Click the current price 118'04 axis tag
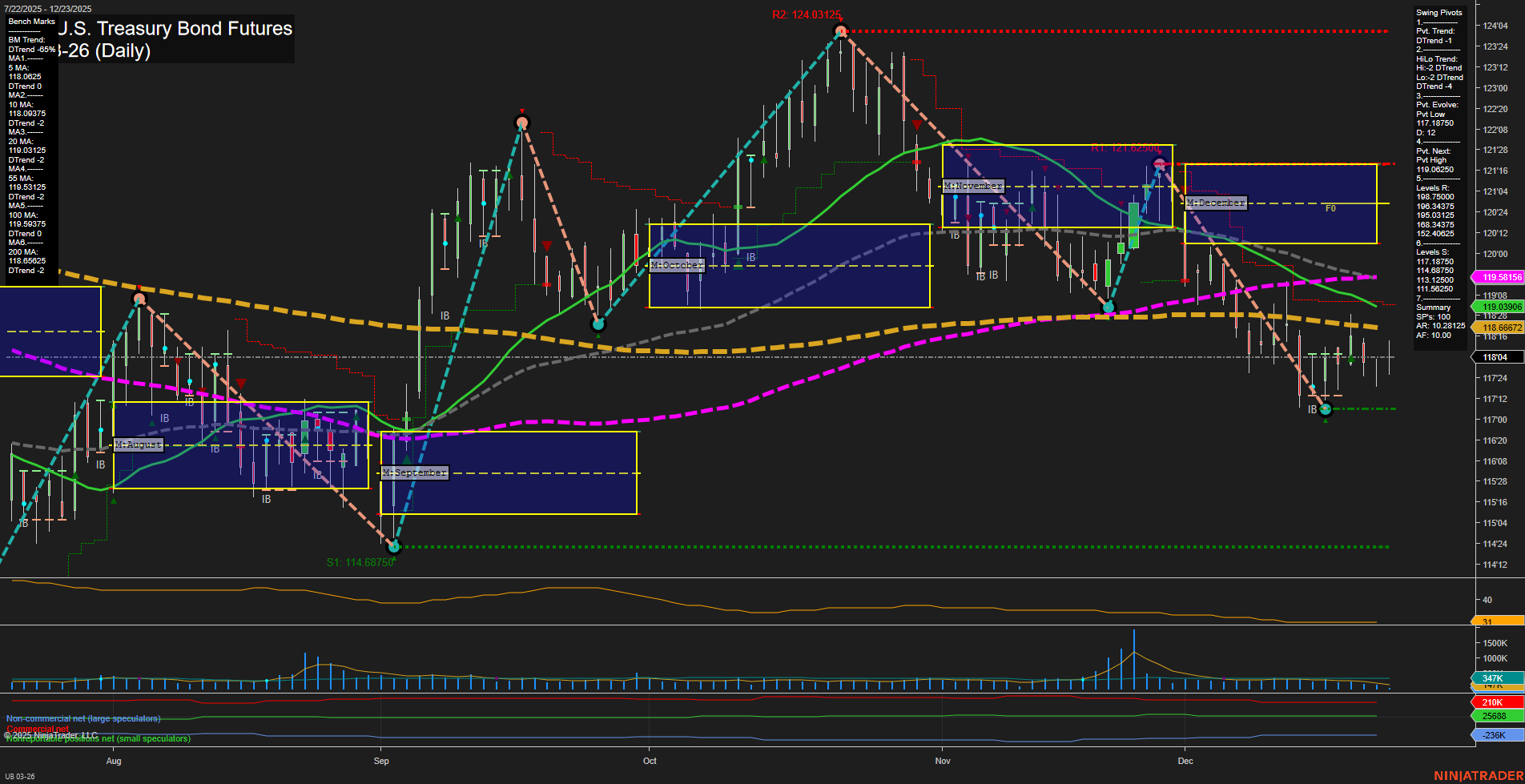The width and height of the screenshot is (1525, 784). [x=1496, y=357]
